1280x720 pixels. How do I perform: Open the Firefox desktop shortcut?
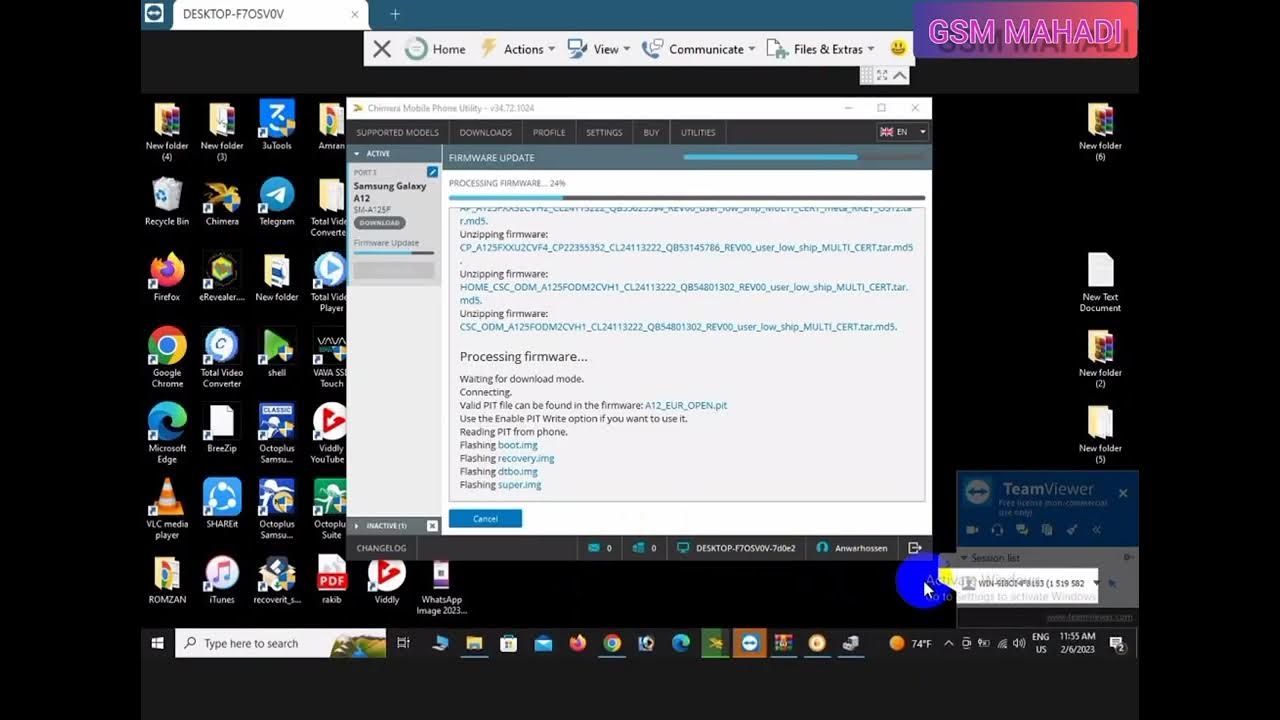point(167,277)
